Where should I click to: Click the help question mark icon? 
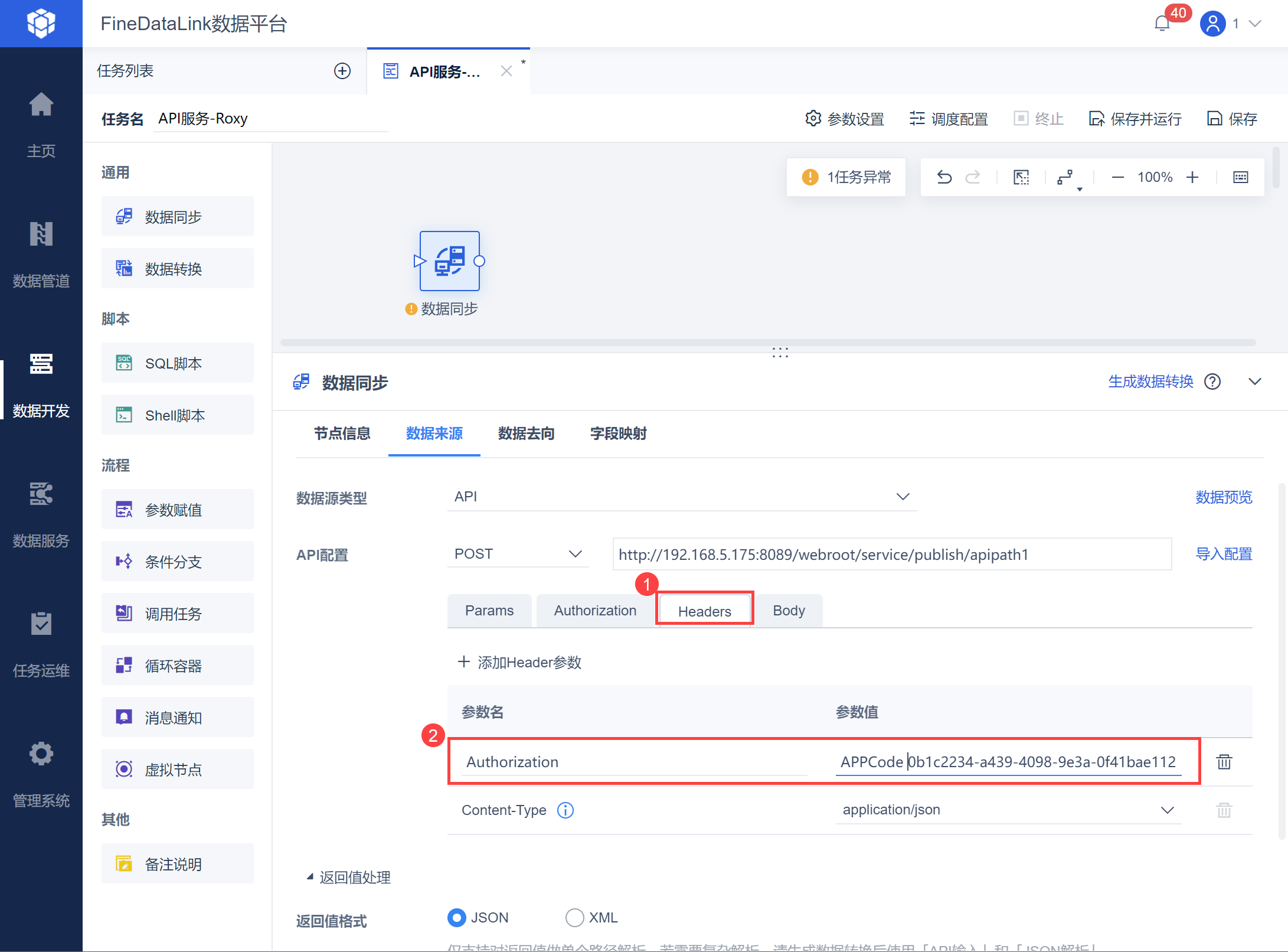(1212, 382)
